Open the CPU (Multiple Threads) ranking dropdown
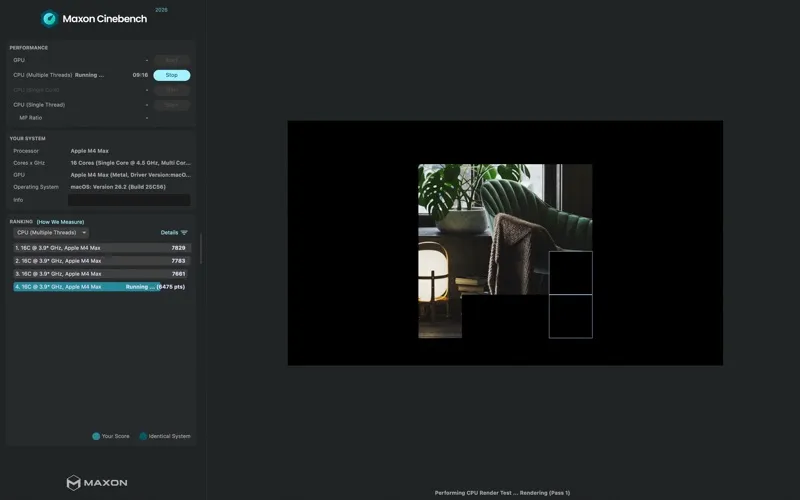The image size is (800, 500). point(51,233)
